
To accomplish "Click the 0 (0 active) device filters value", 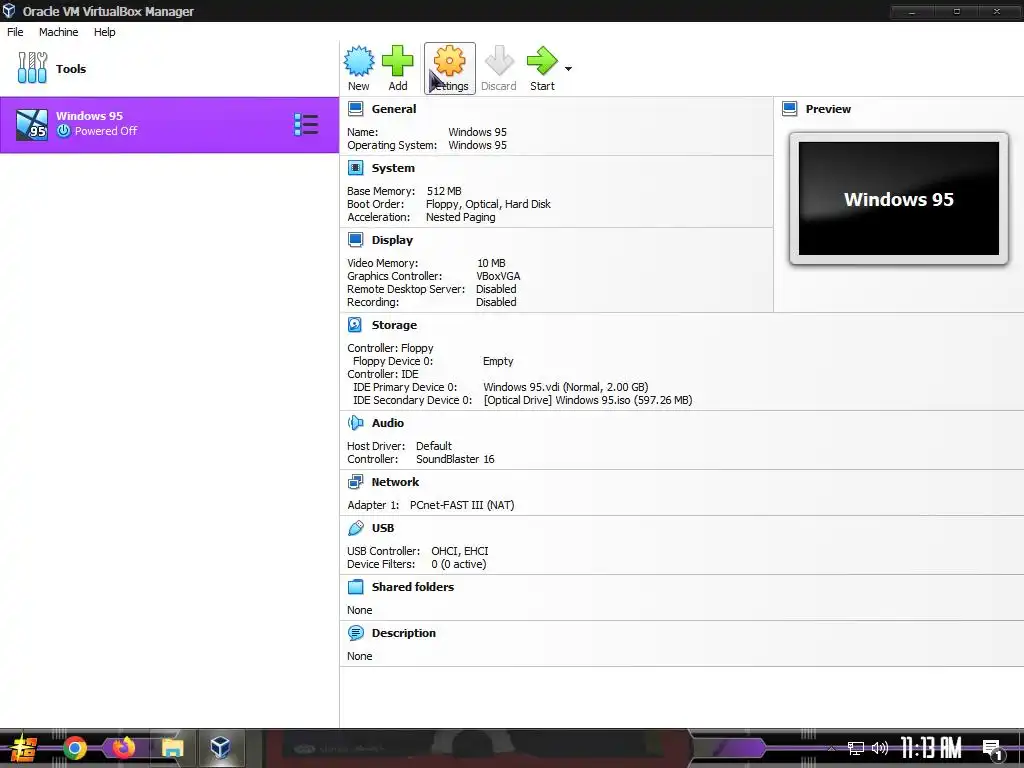I will tap(458, 564).
